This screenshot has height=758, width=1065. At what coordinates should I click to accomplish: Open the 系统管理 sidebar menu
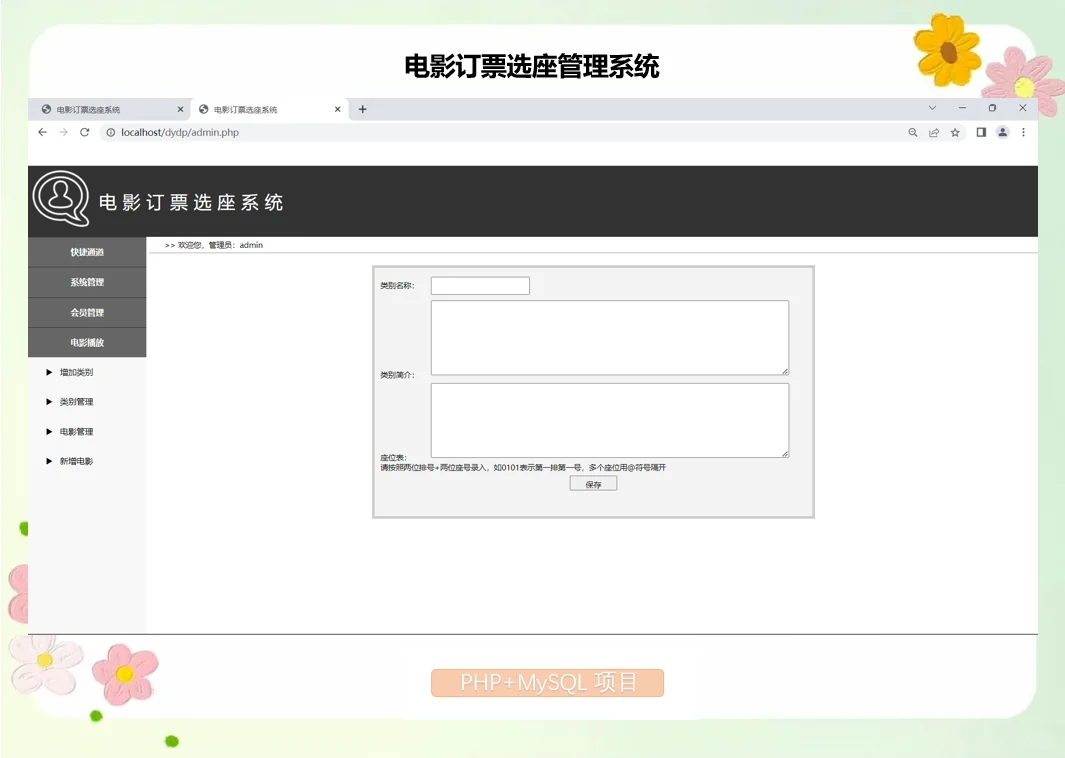(x=86, y=282)
